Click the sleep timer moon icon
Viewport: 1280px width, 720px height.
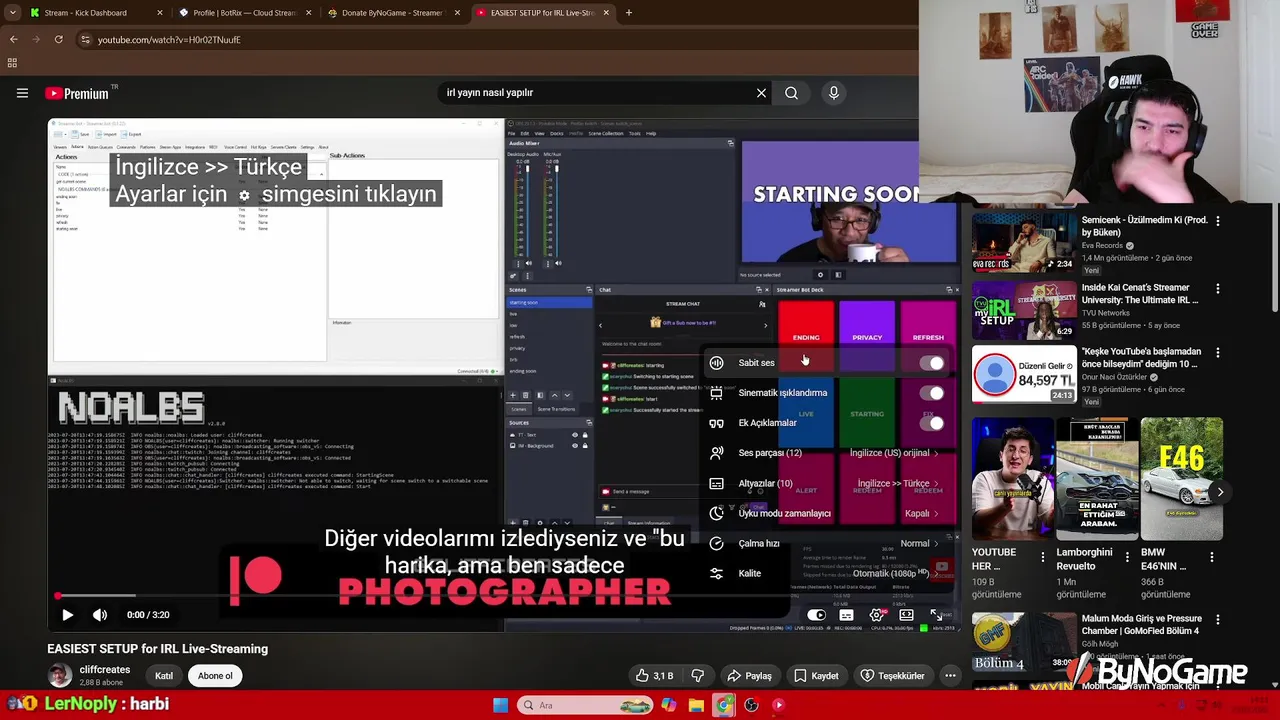(716, 513)
